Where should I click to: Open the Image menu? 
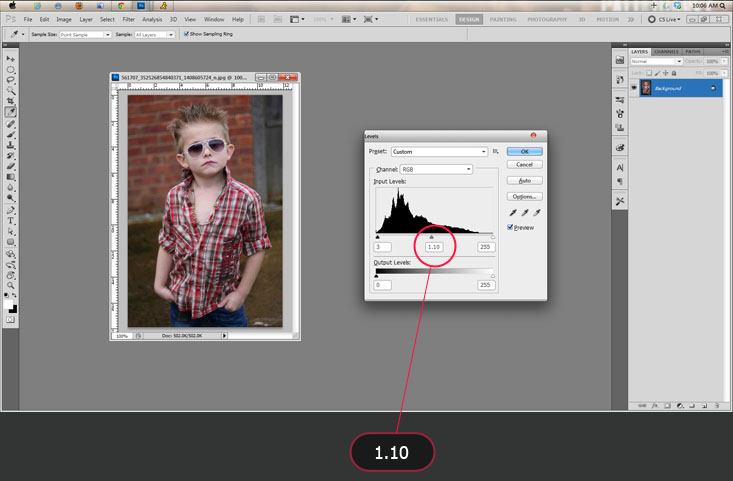point(64,19)
